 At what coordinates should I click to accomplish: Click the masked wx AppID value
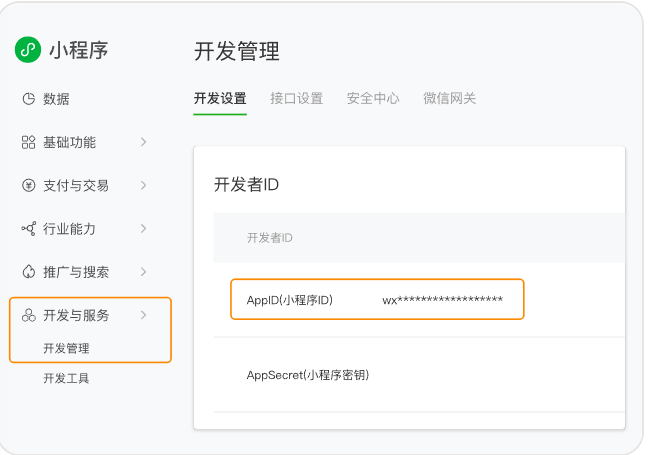click(x=442, y=300)
